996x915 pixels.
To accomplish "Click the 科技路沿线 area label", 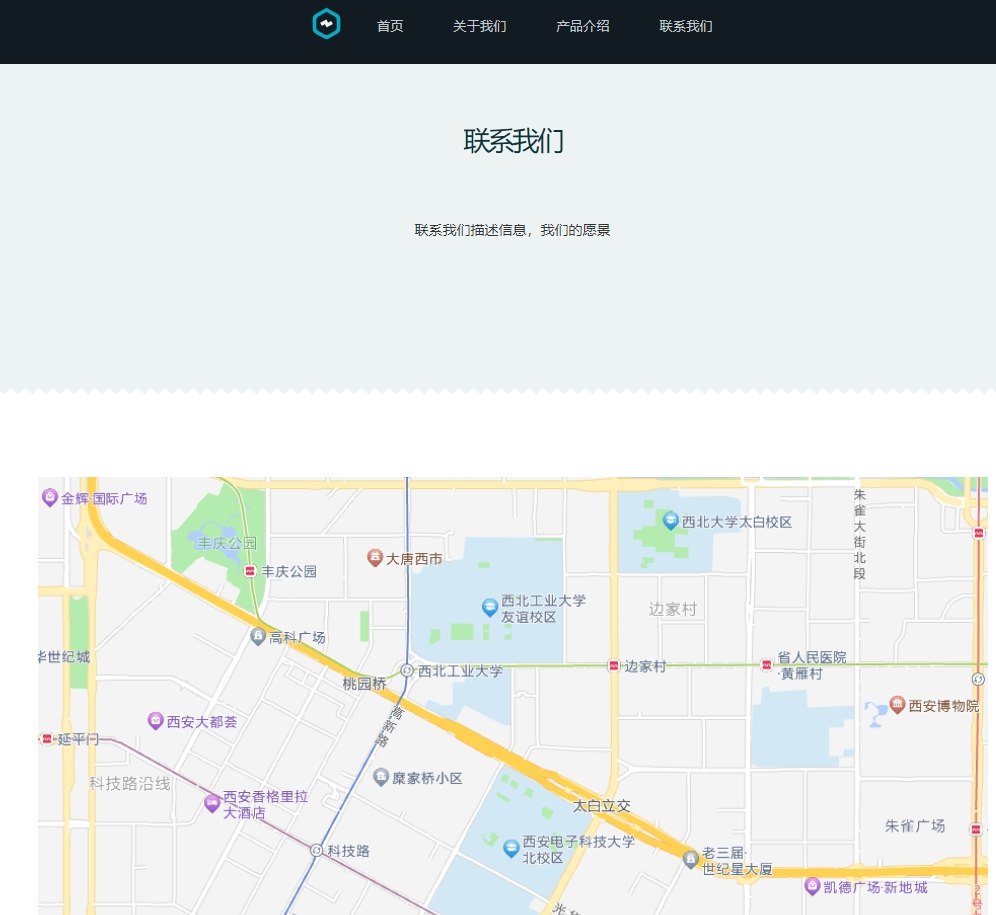I will click(x=130, y=783).
